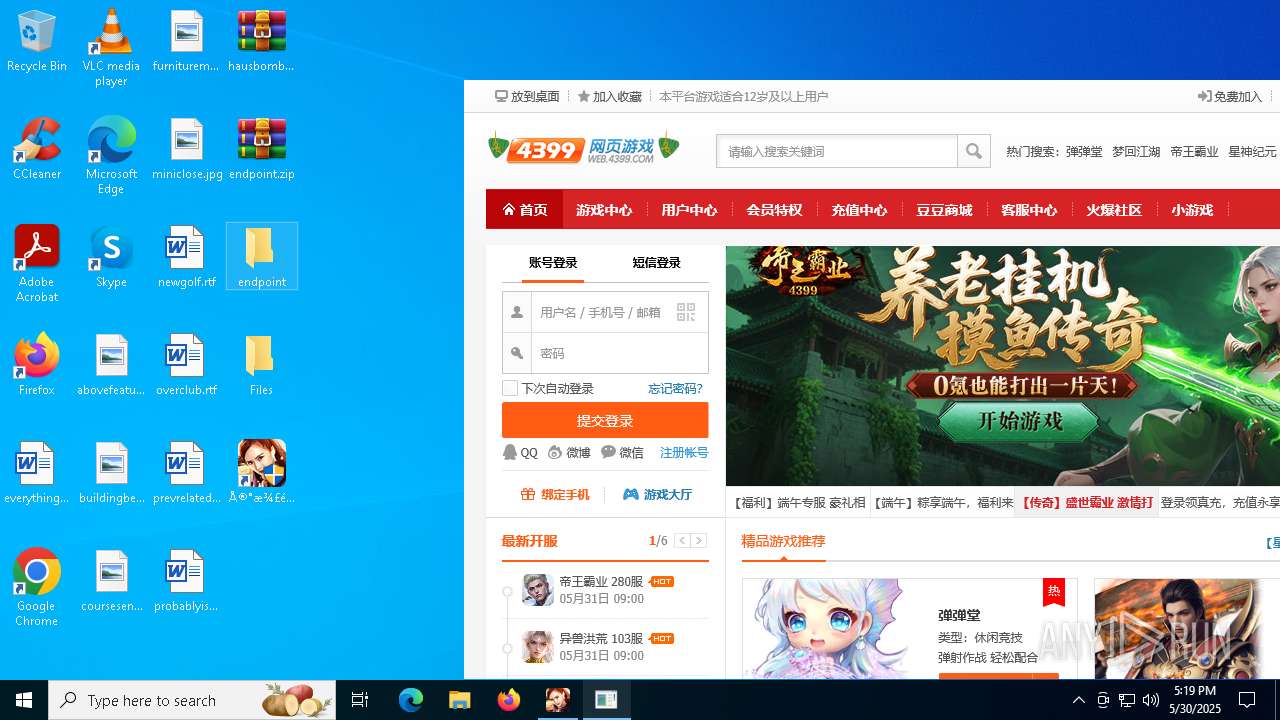Viewport: 1280px width, 720px height.
Task: Switch to 短信登录 tab
Action: click(x=656, y=263)
